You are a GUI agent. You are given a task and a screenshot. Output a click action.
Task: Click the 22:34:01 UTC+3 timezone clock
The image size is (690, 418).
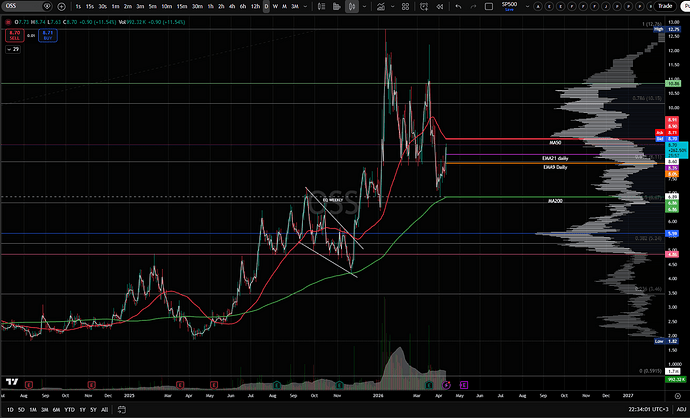[x=634, y=409]
